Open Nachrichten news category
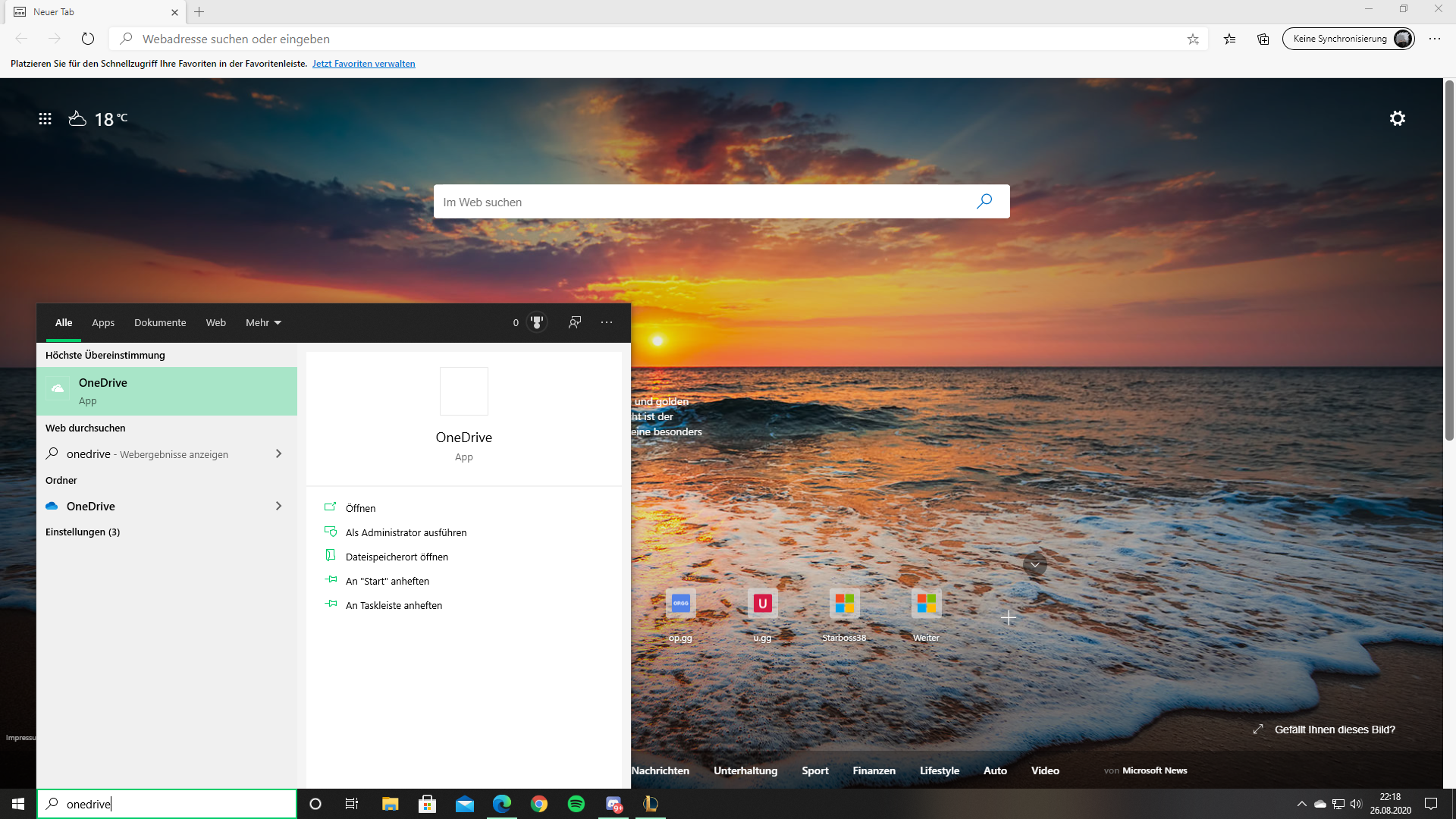1456x819 pixels. click(660, 770)
